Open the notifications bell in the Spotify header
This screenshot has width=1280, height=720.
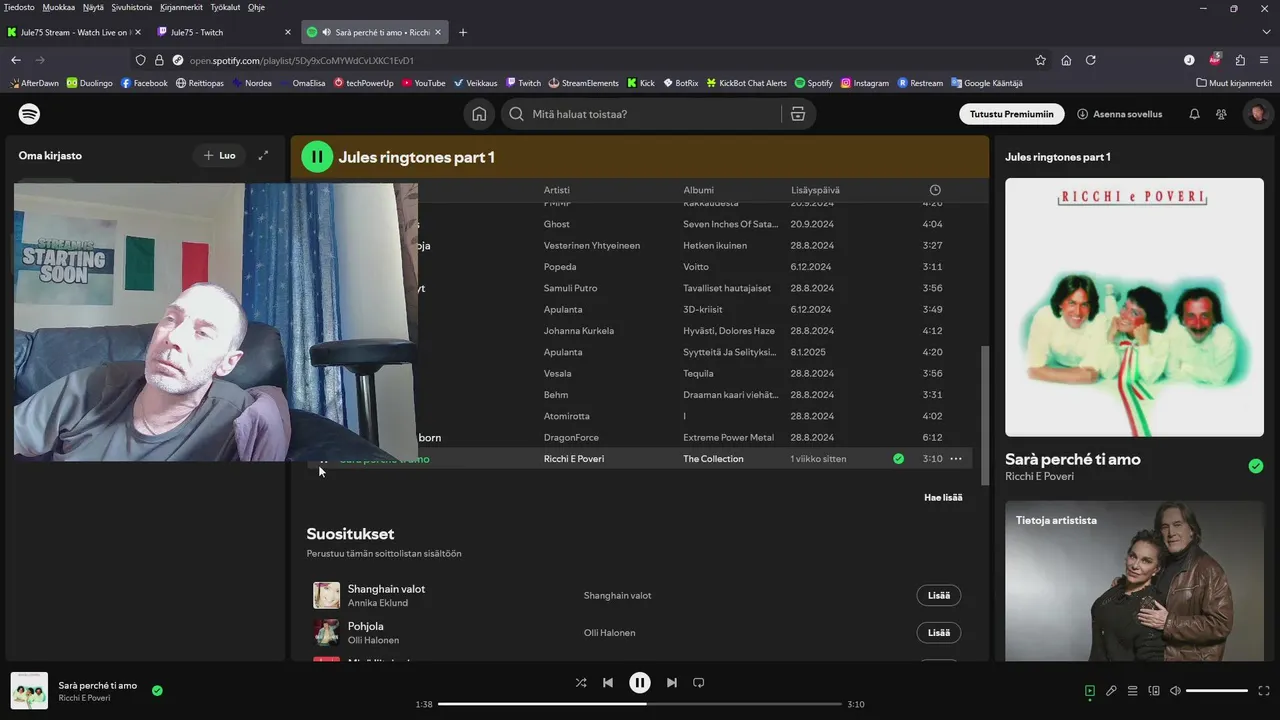[x=1194, y=114]
